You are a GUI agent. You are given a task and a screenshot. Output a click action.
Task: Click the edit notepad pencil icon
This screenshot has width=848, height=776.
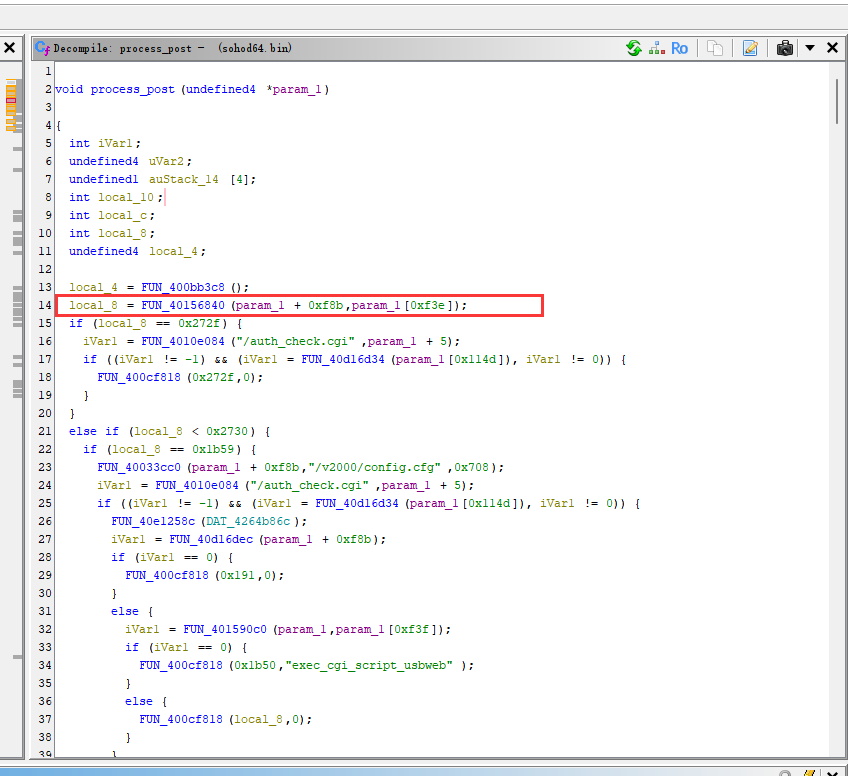coord(750,48)
